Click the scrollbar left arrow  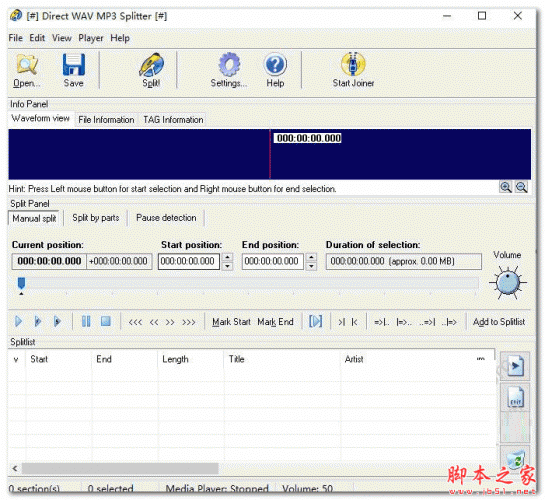tap(15, 468)
